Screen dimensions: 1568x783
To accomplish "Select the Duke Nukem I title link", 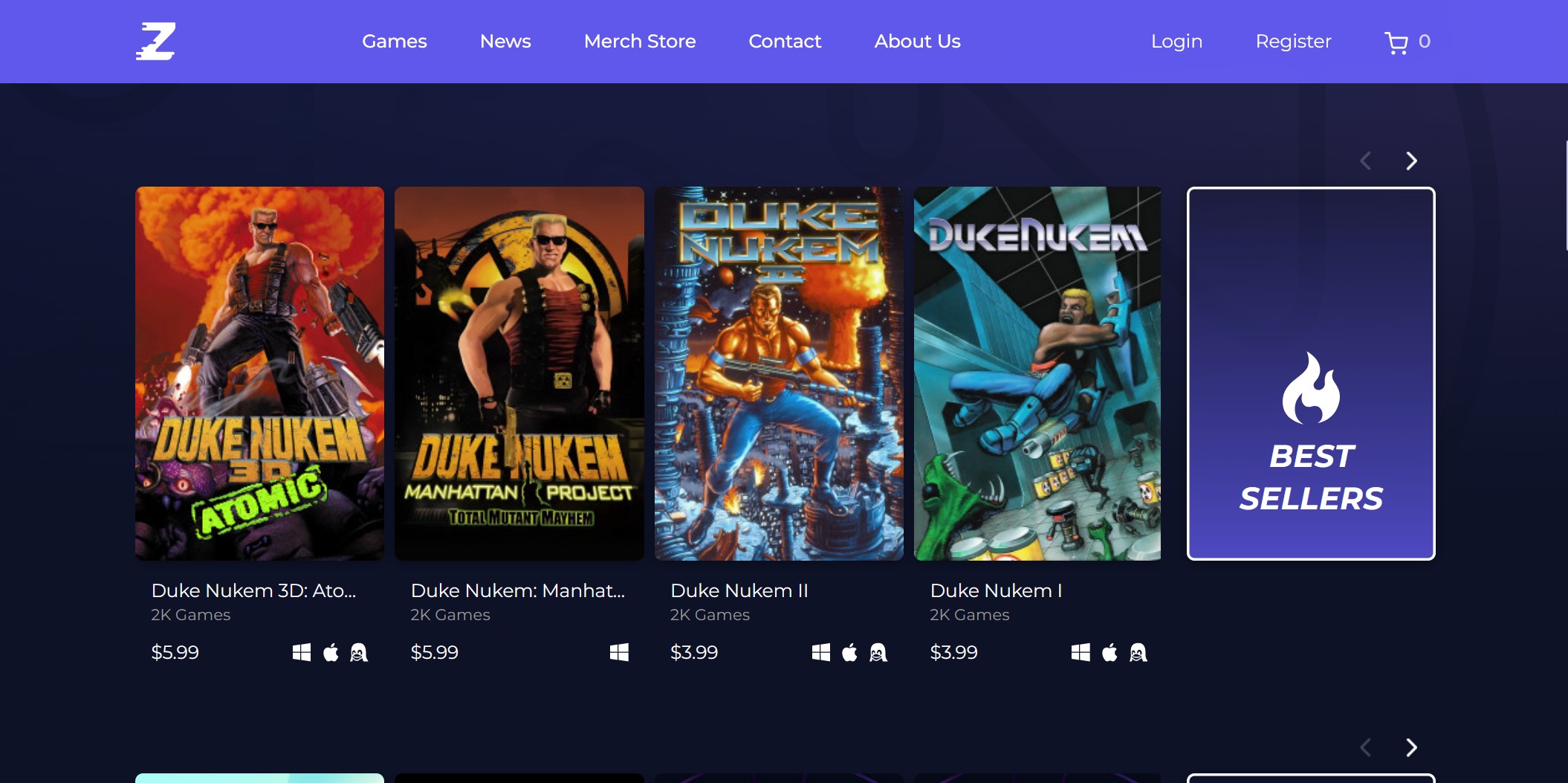I will [995, 590].
